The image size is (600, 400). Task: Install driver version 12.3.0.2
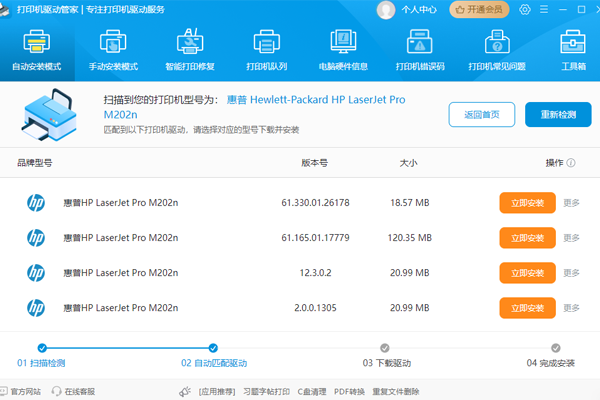(527, 273)
